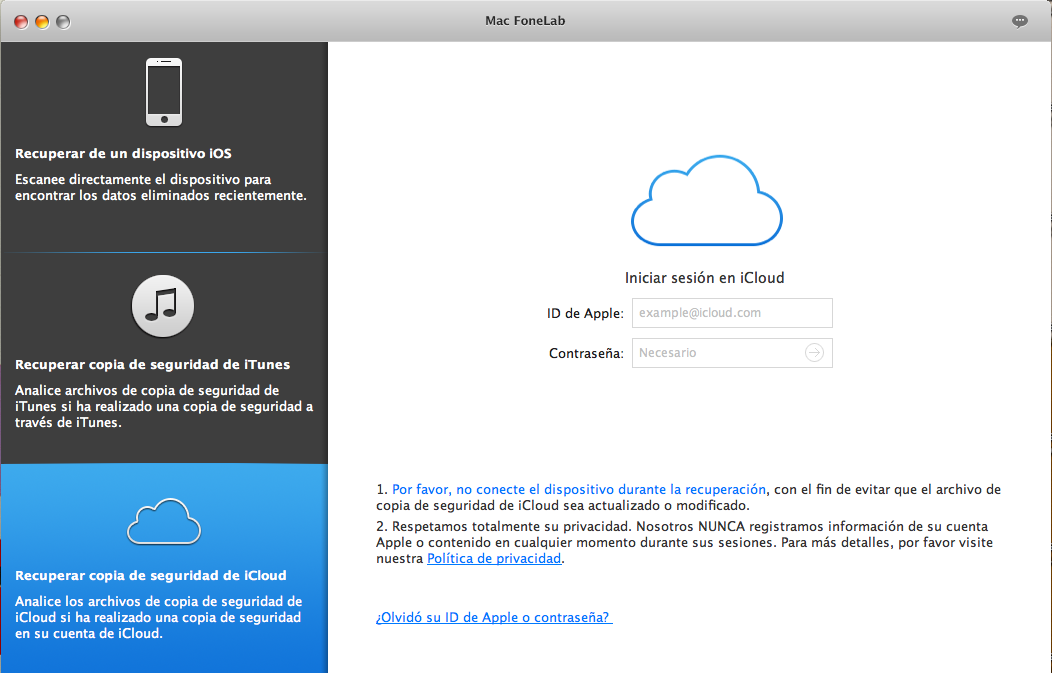Click 'Analice archivos de copia de seguridad de iTunes' description

tap(164, 406)
